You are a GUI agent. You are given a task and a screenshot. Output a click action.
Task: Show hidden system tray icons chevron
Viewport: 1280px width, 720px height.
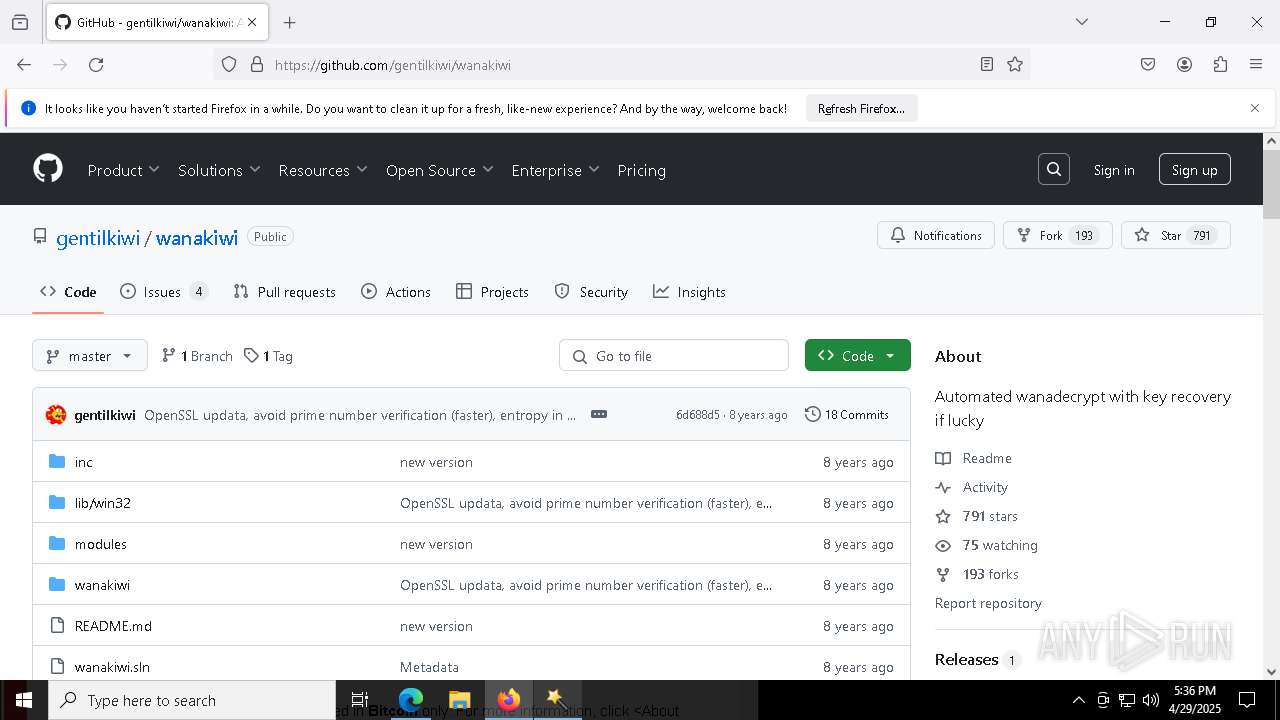coord(1078,700)
